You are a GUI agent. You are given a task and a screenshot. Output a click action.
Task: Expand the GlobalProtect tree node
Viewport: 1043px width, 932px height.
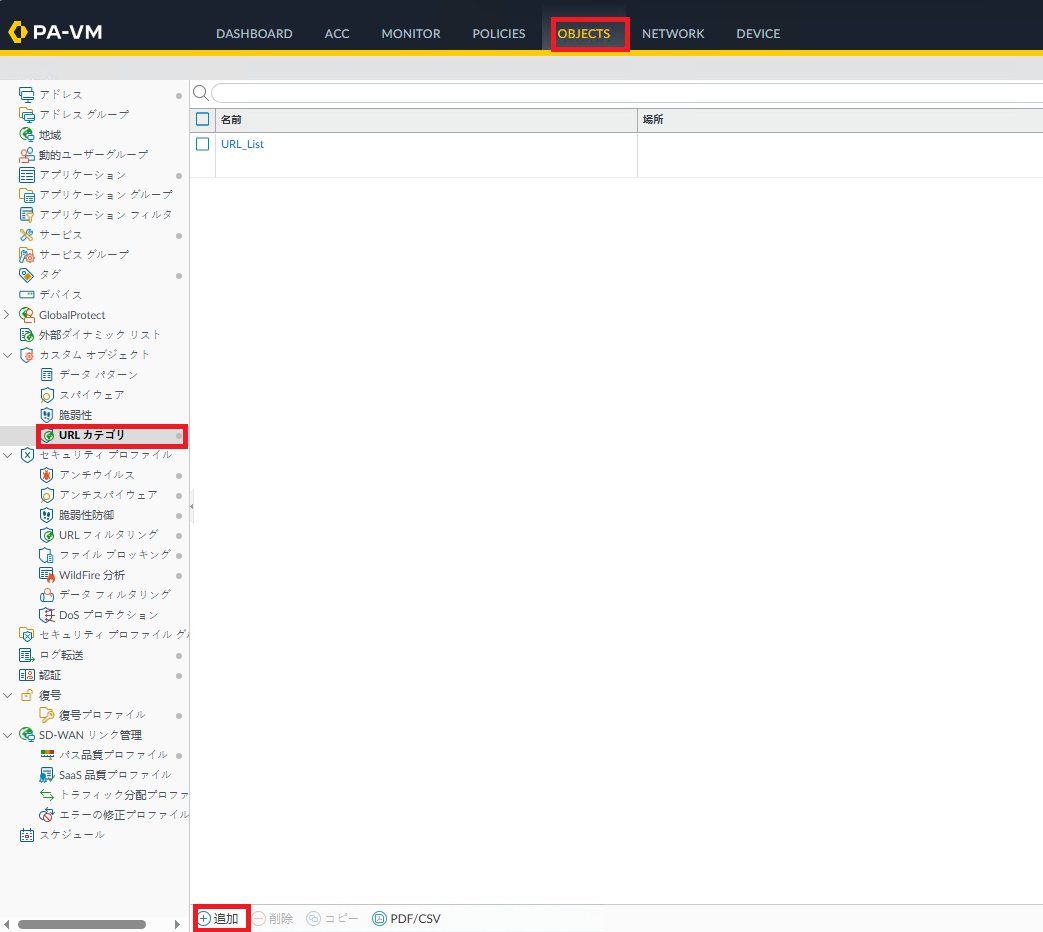8,315
